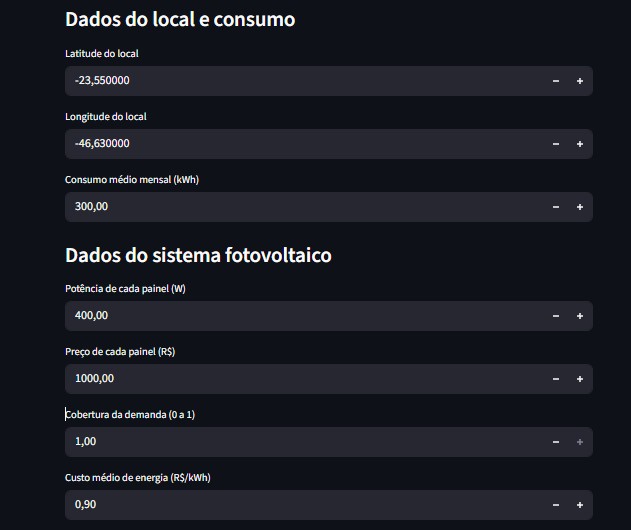Reduce Preço de cada painel with minus
The height and width of the screenshot is (530, 631).
click(556, 379)
